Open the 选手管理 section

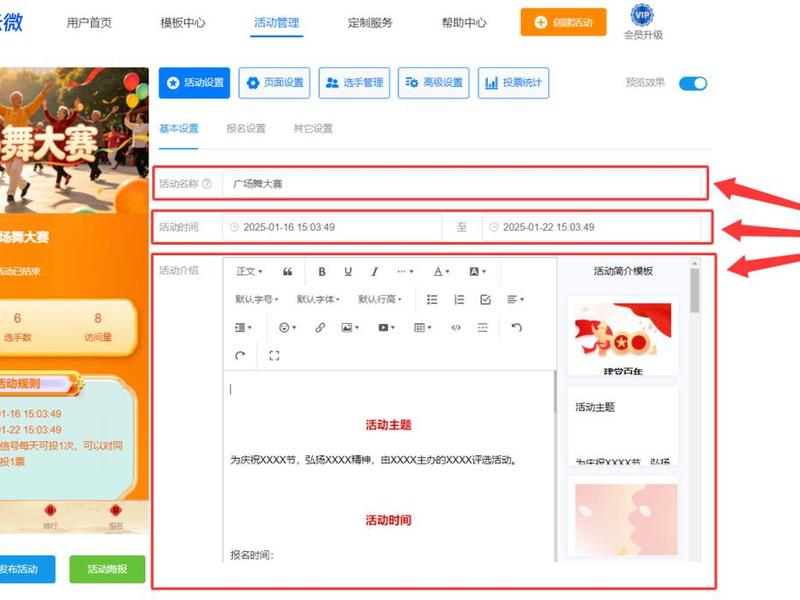pos(354,83)
